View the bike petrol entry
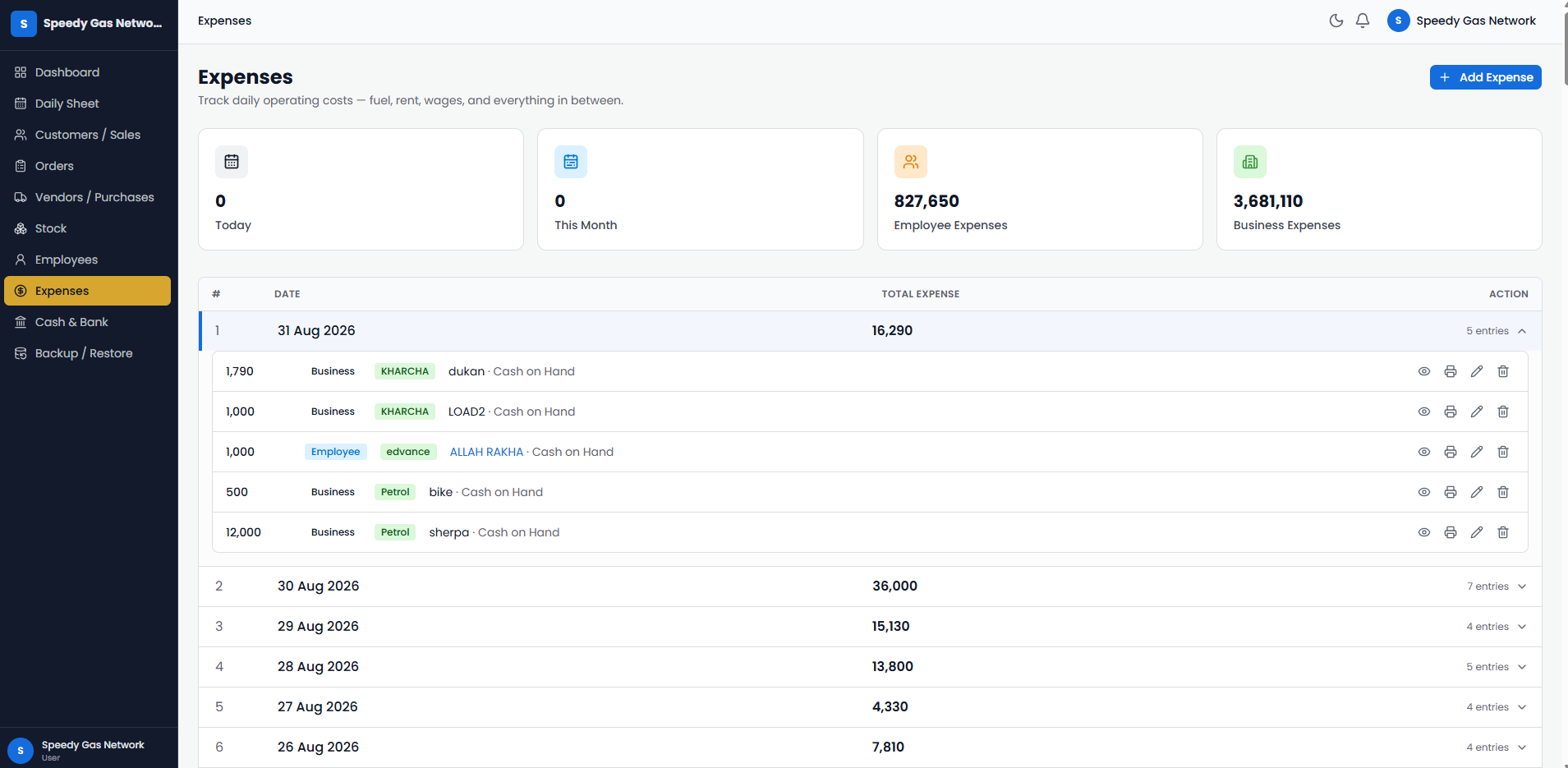The height and width of the screenshot is (768, 1568). coord(1424,492)
